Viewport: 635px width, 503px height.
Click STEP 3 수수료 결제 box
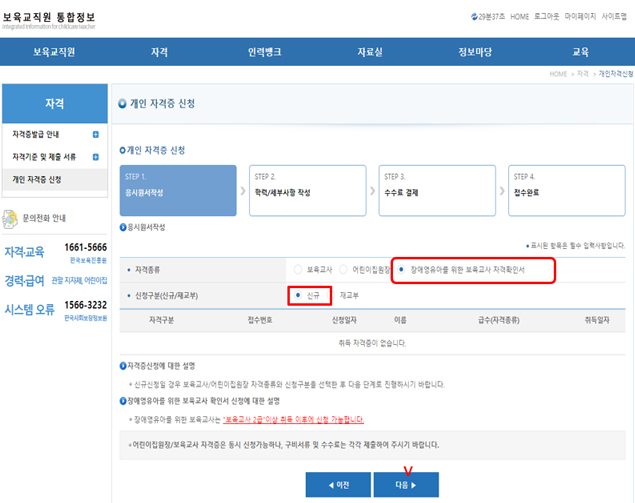(x=437, y=190)
